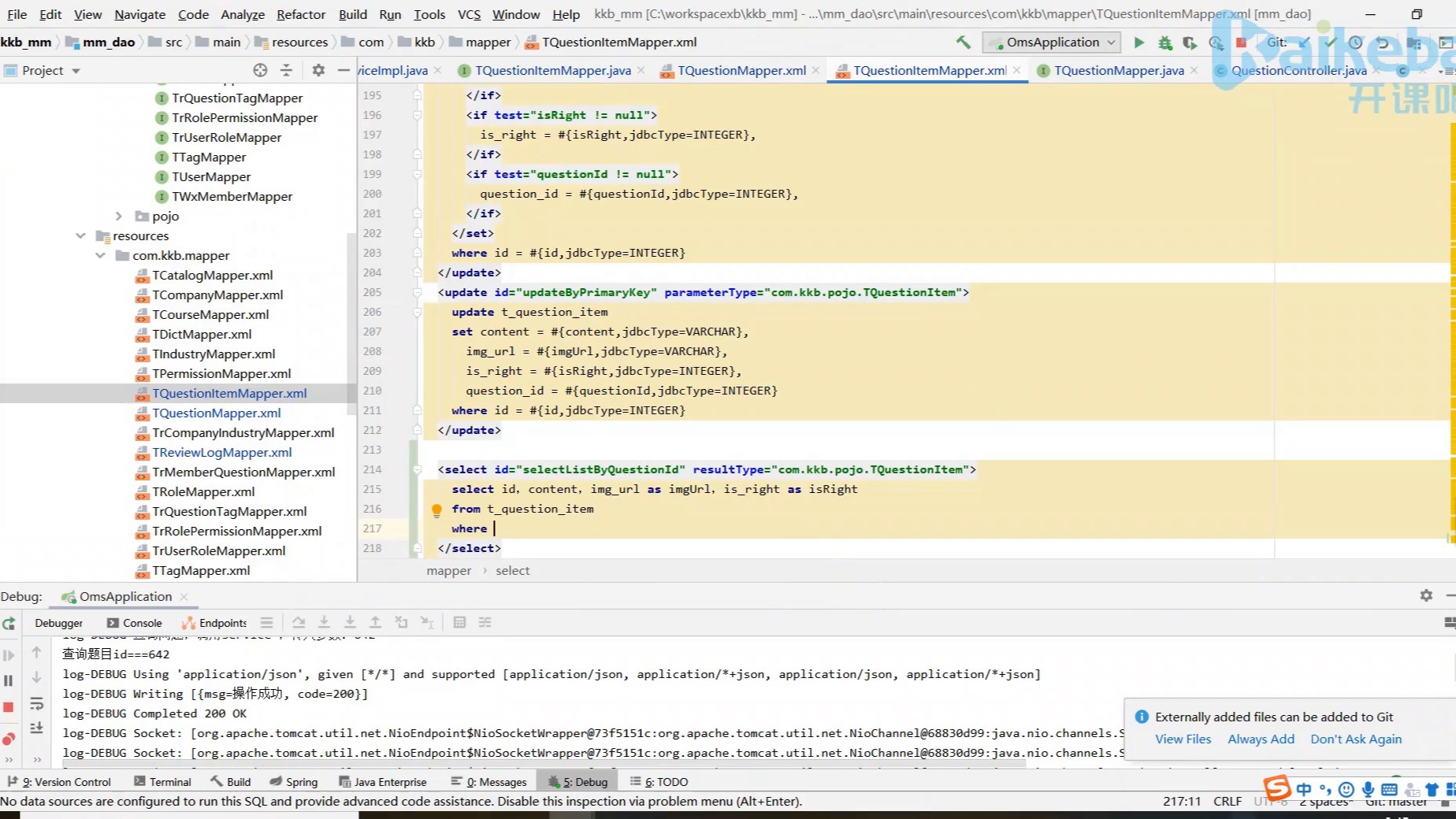View breakpoints red circles icon

[x=9, y=739]
